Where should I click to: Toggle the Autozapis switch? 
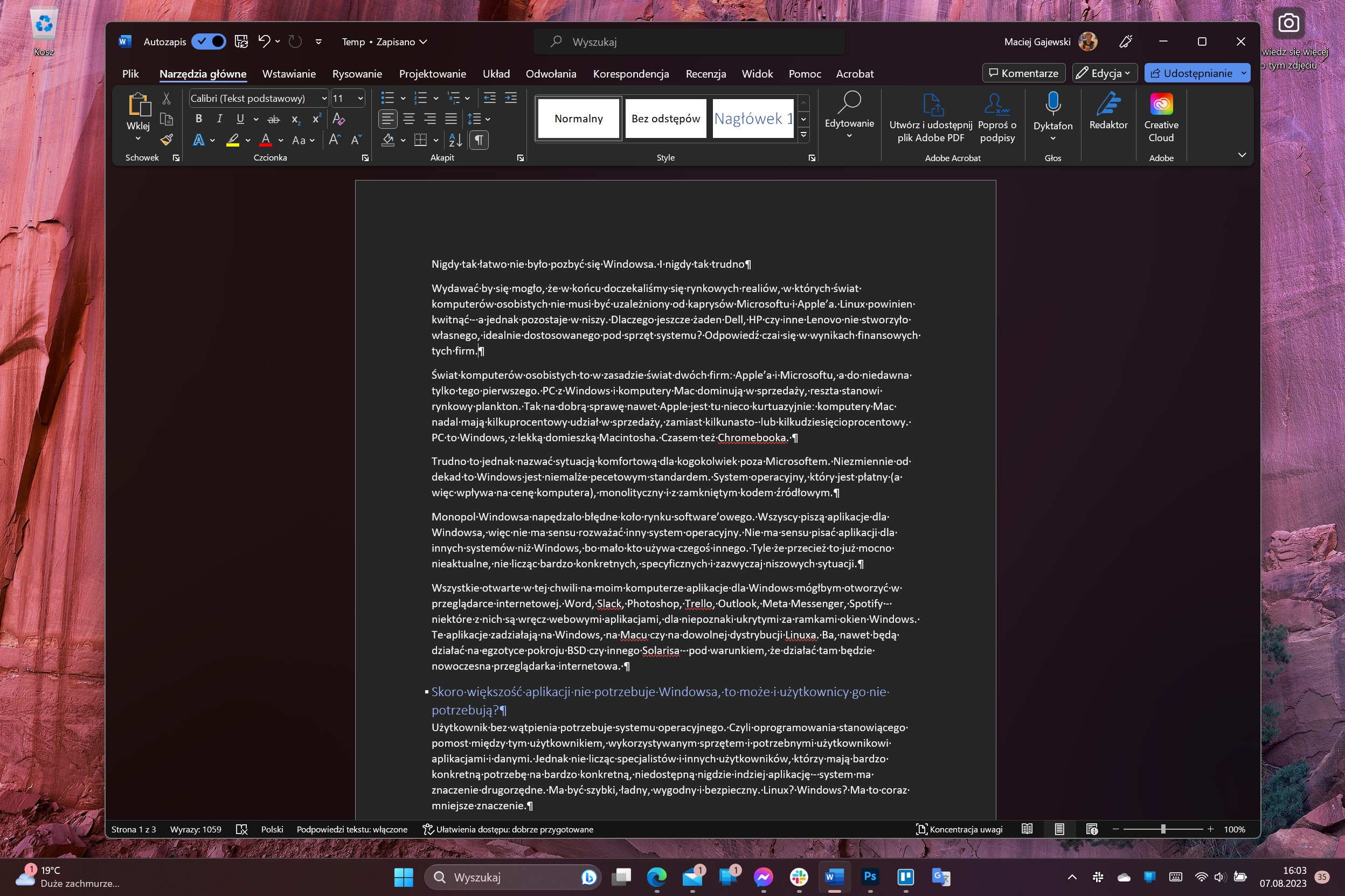[x=209, y=41]
